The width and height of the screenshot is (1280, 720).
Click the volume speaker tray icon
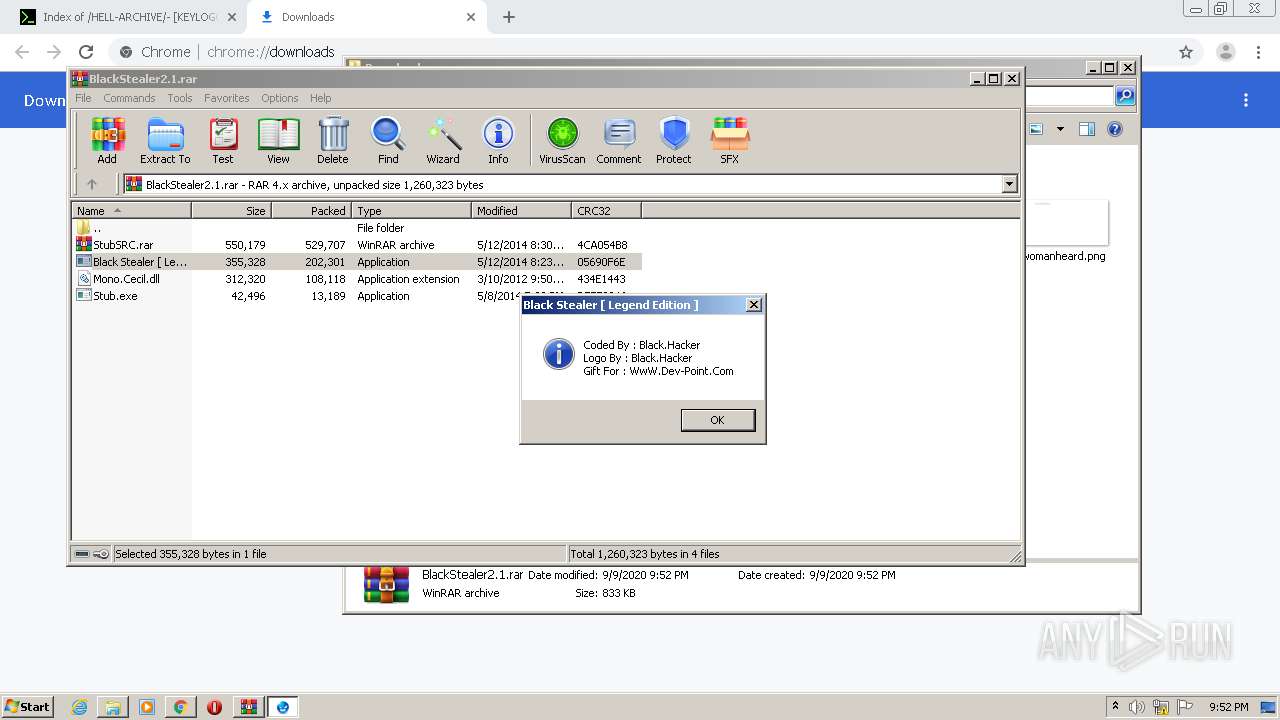1137,707
